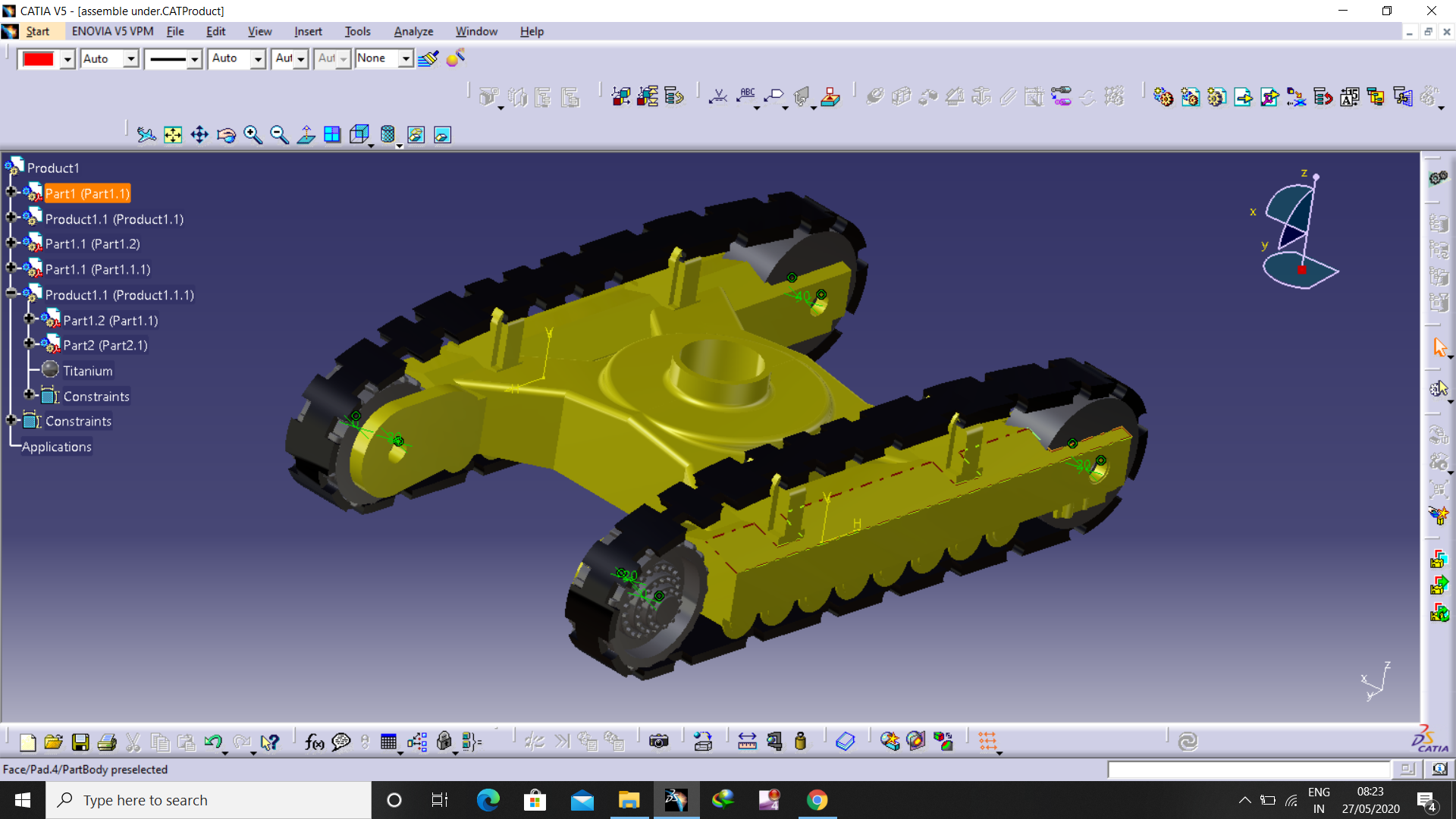The height and width of the screenshot is (819, 1456).
Task: Click the Zoom In magnifier icon
Action: (253, 135)
